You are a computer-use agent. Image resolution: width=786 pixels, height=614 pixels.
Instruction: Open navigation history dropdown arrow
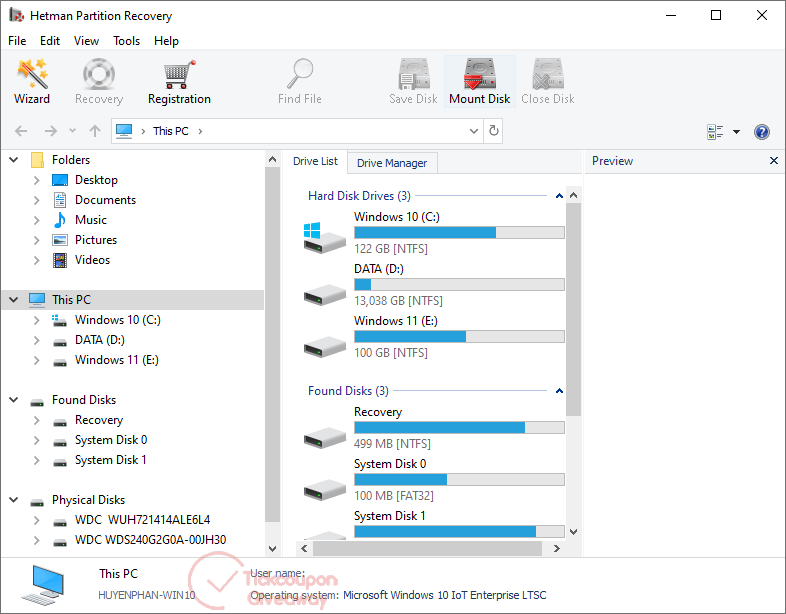73,131
